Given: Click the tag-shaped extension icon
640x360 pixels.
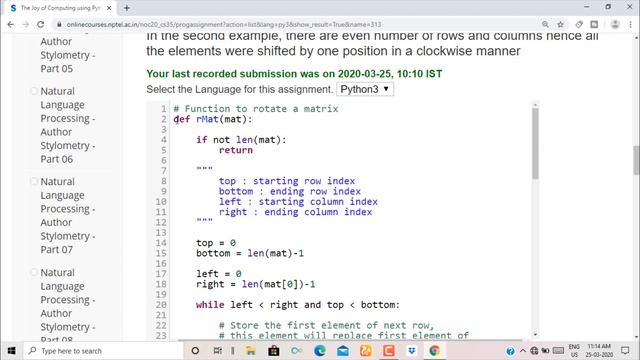Looking at the screenshot, I should tap(579, 24).
